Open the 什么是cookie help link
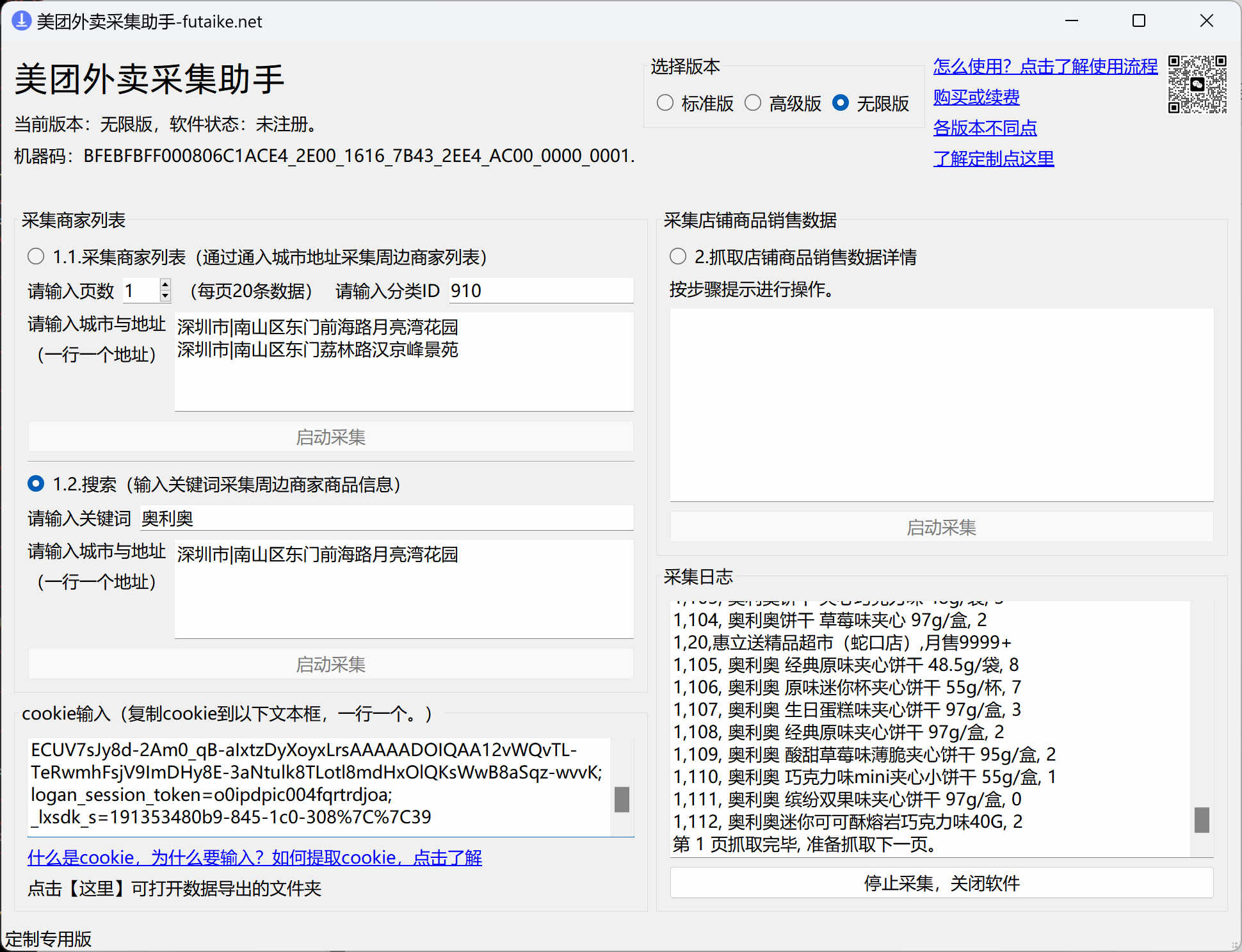 point(254,858)
